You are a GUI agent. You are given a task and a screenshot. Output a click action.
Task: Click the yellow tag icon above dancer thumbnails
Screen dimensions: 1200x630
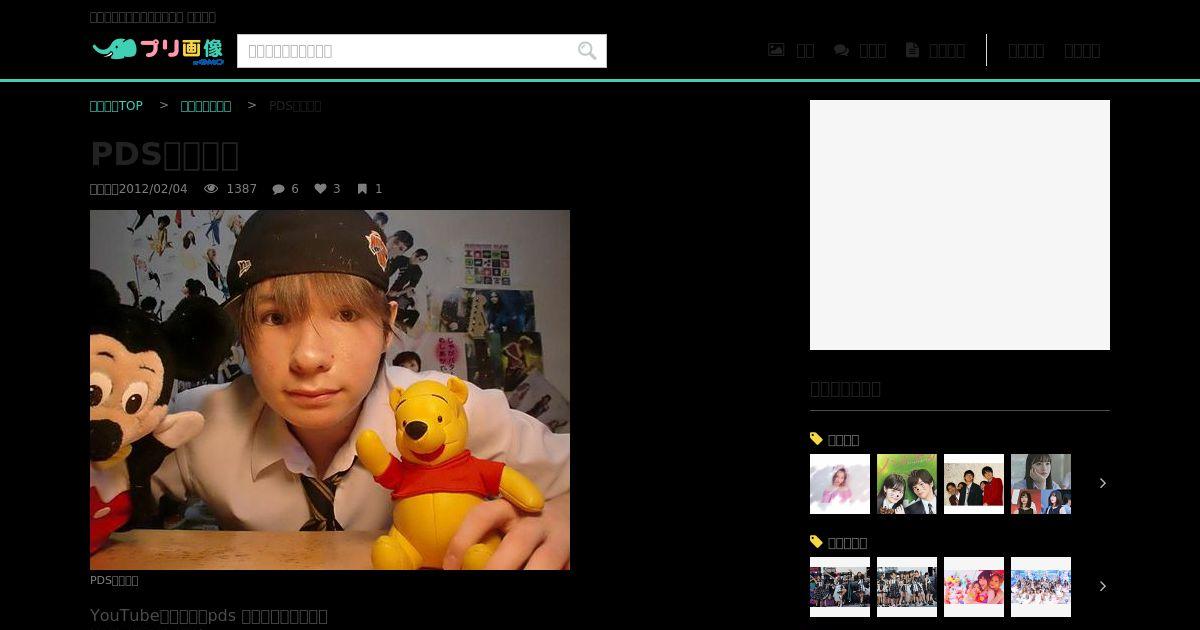click(x=816, y=542)
